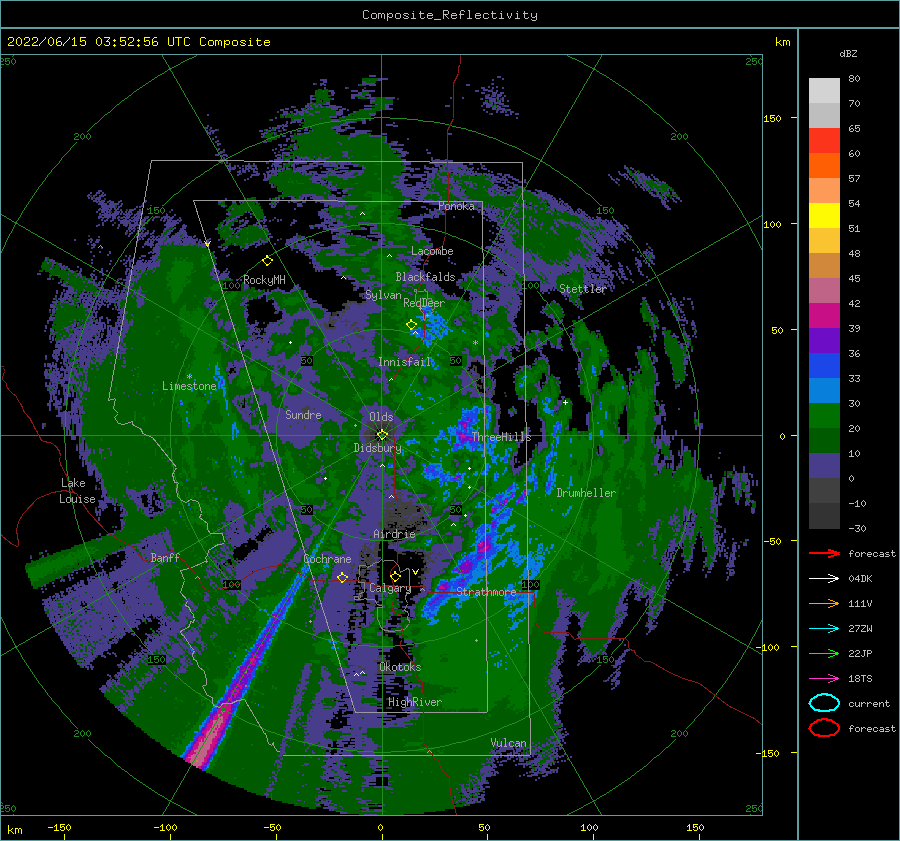Image resolution: width=900 pixels, height=841 pixels.
Task: Click the magenta 42 dBZ color swatch
Action: pos(824,315)
